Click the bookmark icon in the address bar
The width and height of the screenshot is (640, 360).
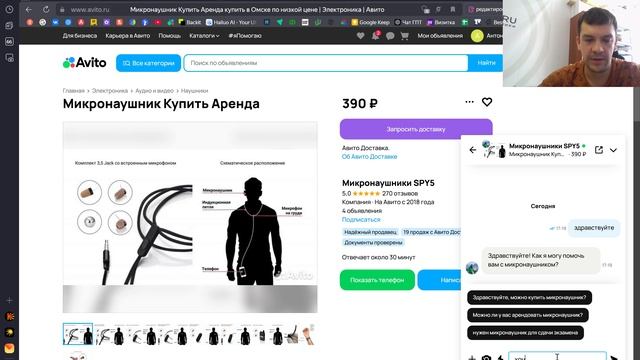[453, 9]
